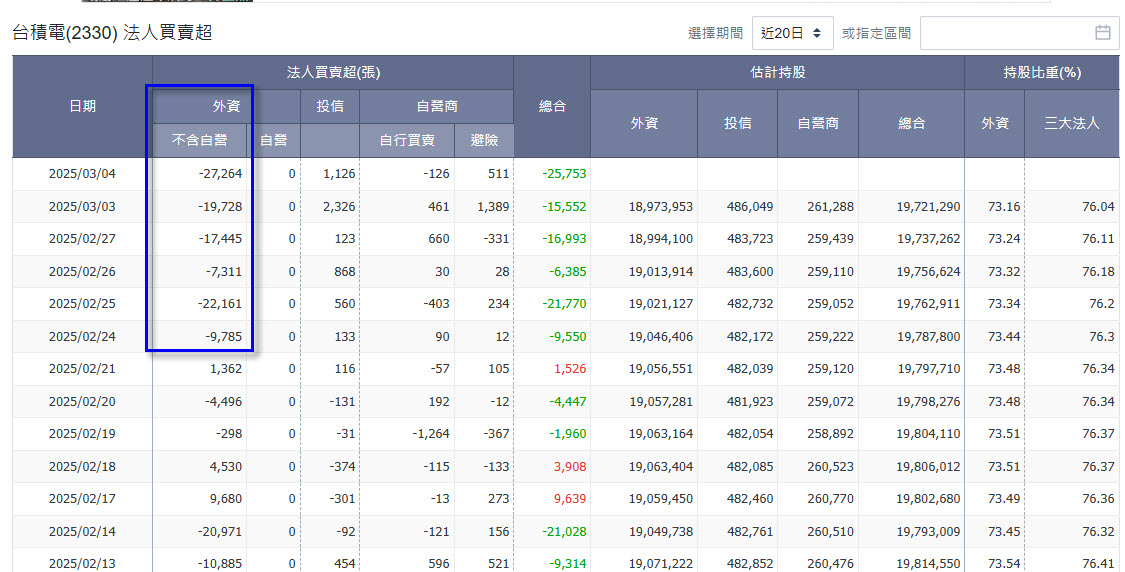Click the 台積電(2330) 法人買賣超 title
The width and height of the screenshot is (1125, 572).
coord(112,33)
